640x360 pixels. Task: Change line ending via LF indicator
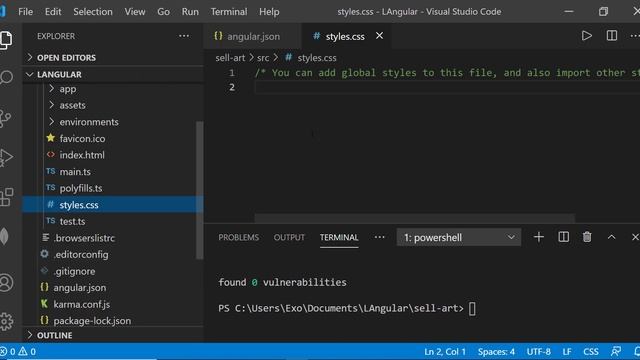[567, 351]
